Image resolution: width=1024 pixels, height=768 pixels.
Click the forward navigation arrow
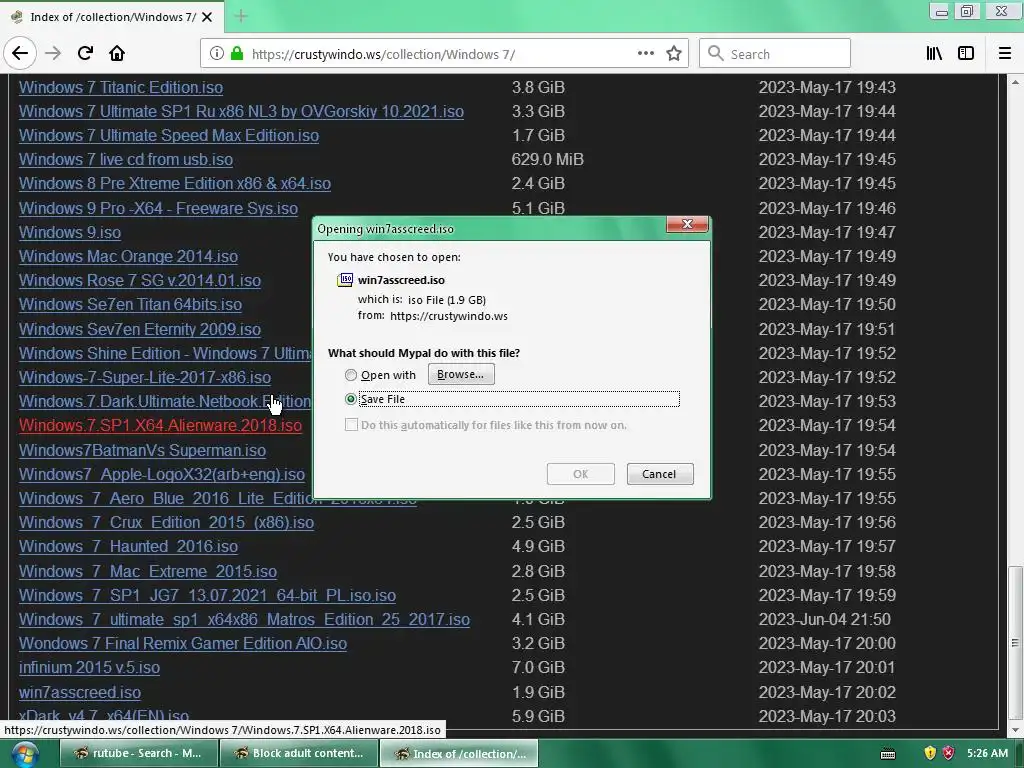pyautogui.click(x=53, y=54)
